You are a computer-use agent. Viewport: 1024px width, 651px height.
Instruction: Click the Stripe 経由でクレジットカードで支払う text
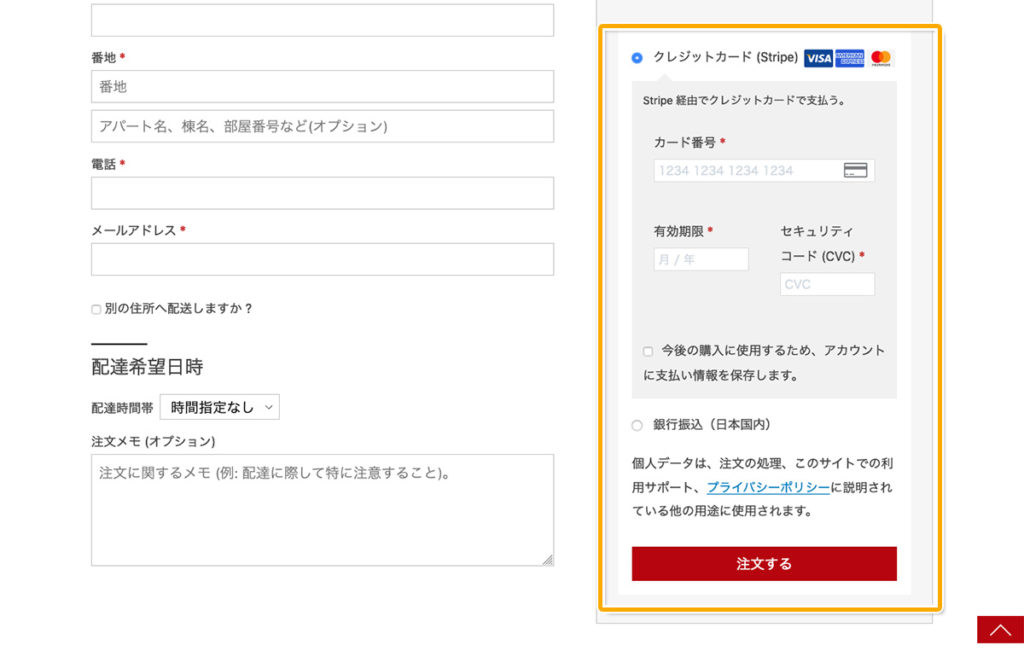744,101
